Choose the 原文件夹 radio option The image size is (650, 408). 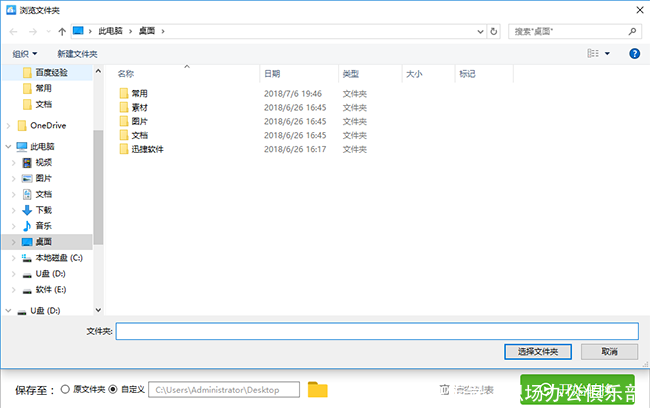(x=65, y=389)
